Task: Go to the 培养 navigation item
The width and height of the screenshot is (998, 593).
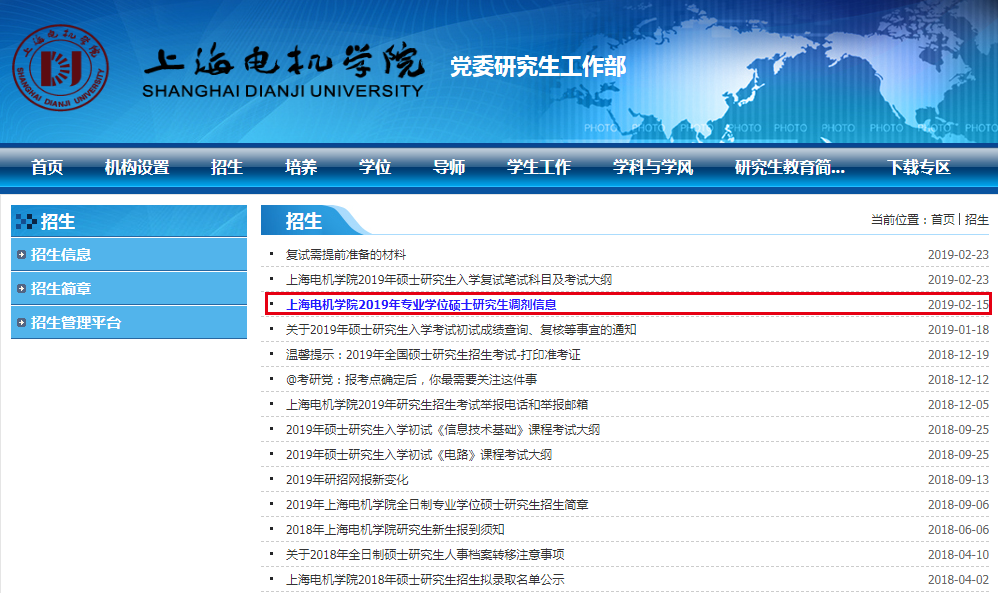Action: coord(300,167)
